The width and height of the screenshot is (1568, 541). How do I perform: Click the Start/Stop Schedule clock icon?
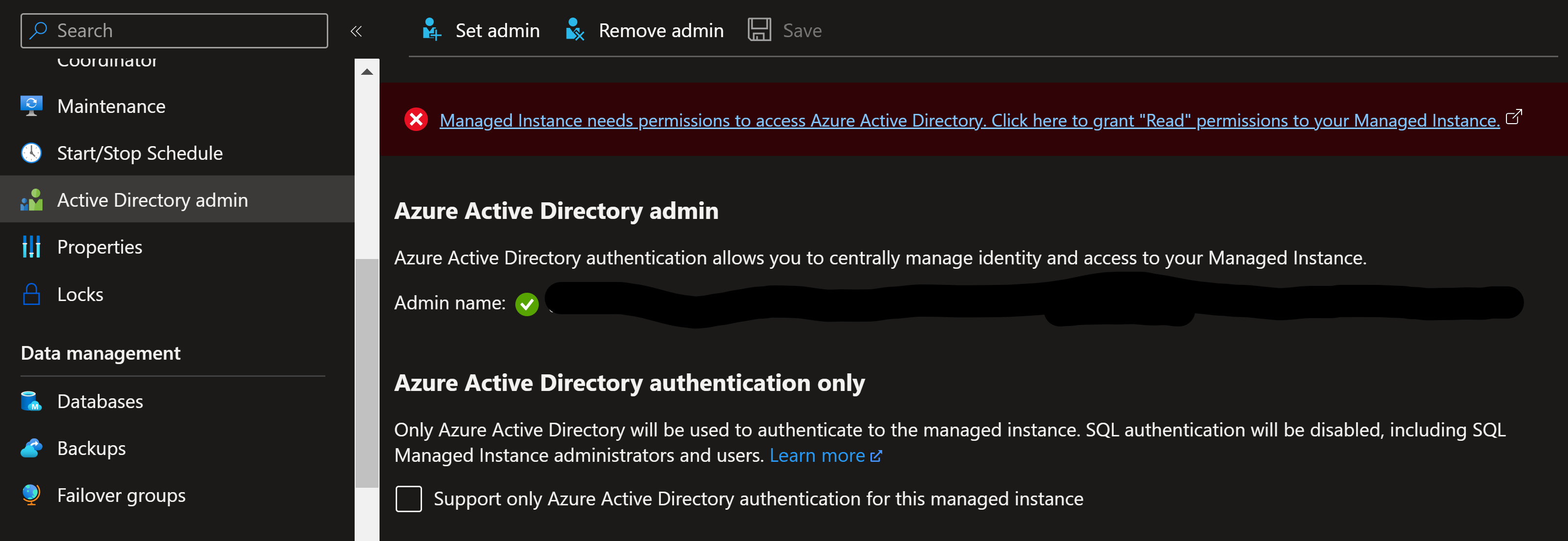click(x=31, y=153)
